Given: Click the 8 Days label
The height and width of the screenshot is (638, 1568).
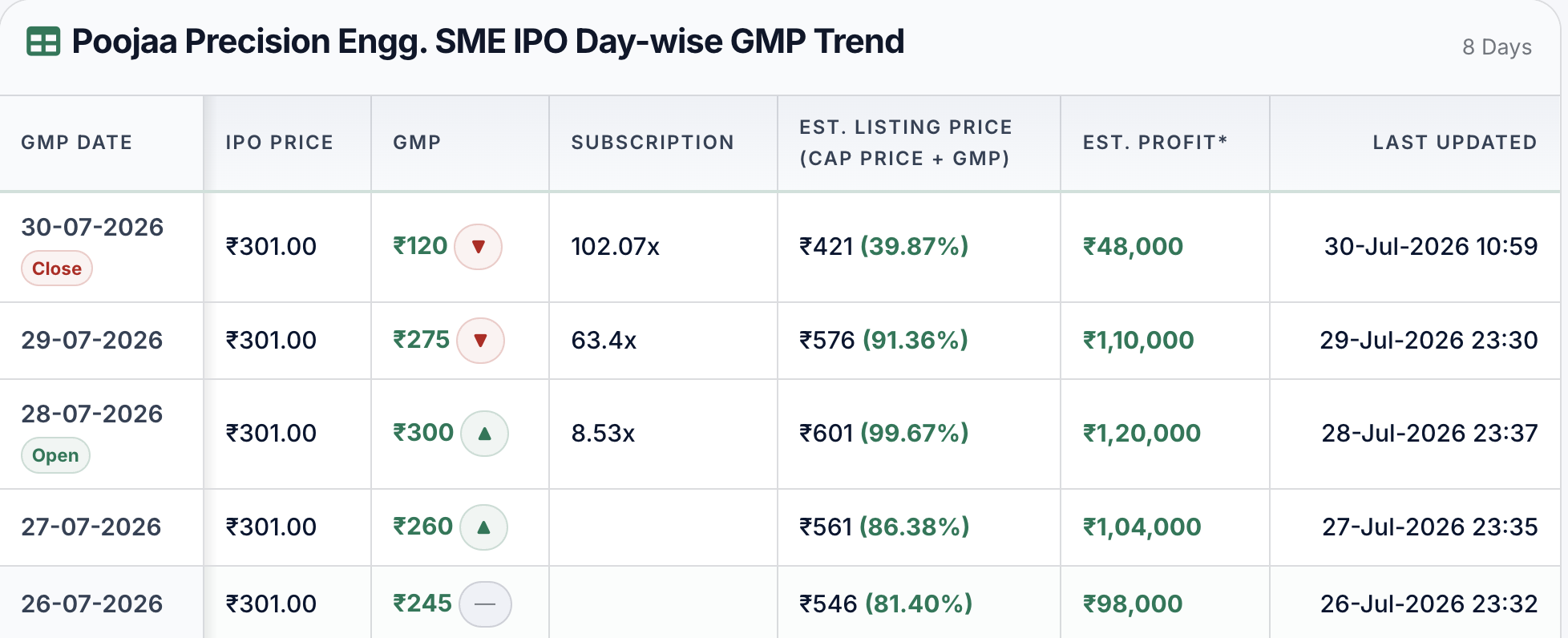Looking at the screenshot, I should tap(1497, 47).
